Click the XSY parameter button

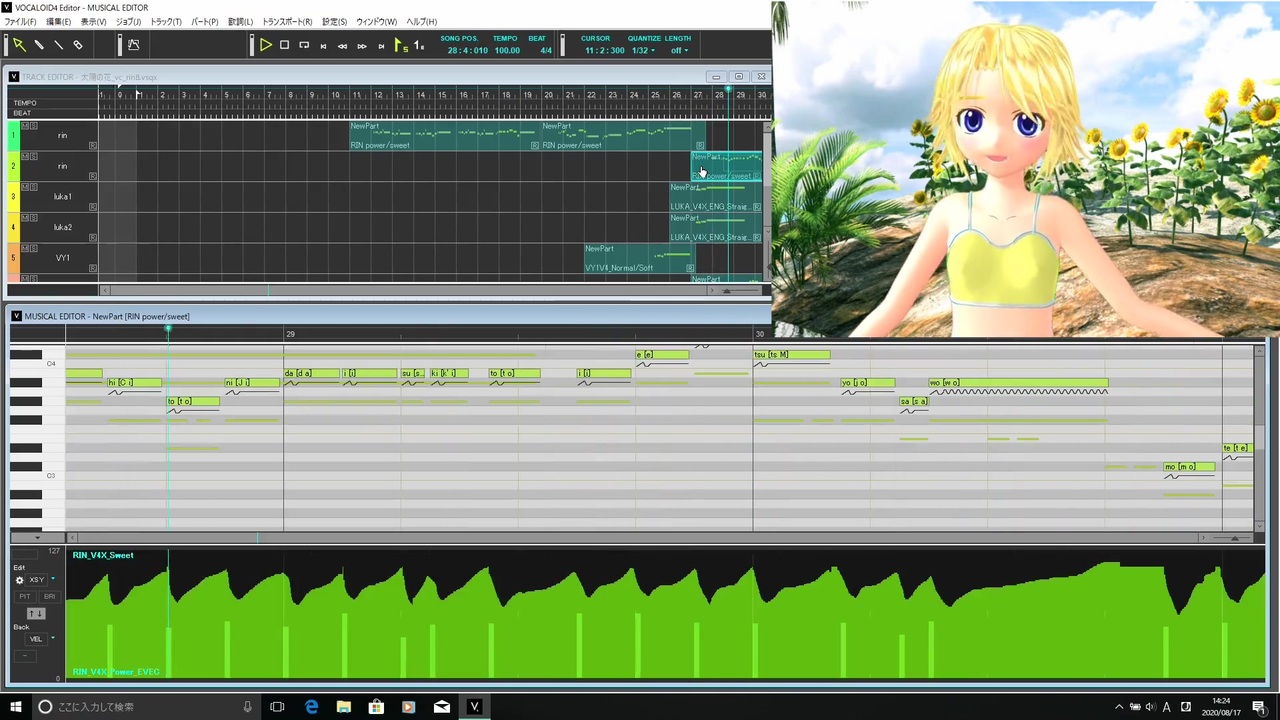[36, 580]
